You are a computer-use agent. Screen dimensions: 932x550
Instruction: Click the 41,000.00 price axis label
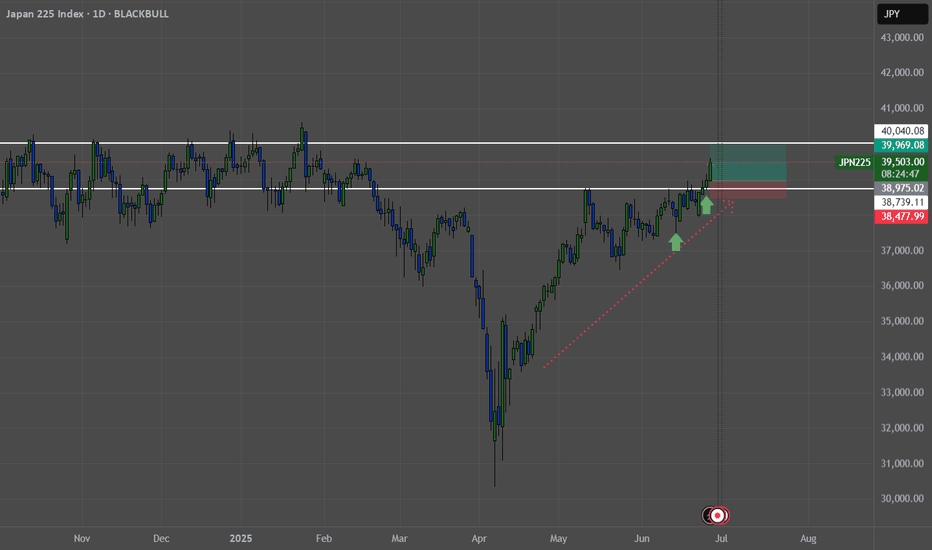(902, 108)
